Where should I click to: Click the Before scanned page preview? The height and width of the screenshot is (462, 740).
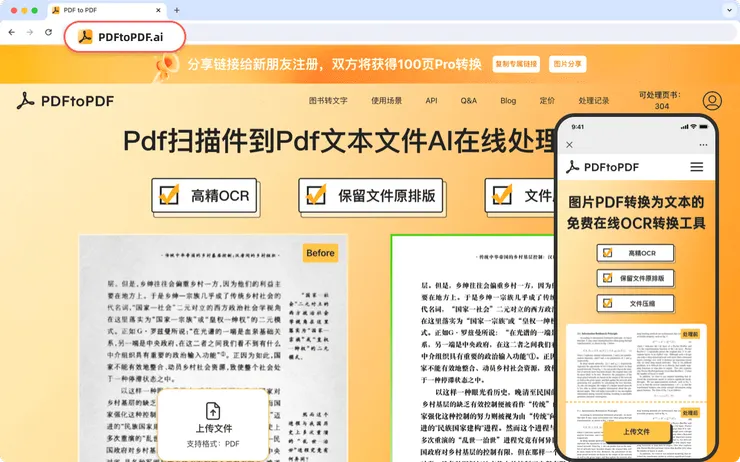[213, 348]
